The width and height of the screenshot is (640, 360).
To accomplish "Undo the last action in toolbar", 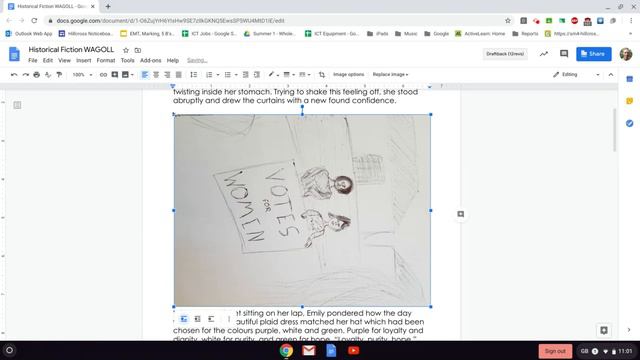I will (x=14, y=75).
